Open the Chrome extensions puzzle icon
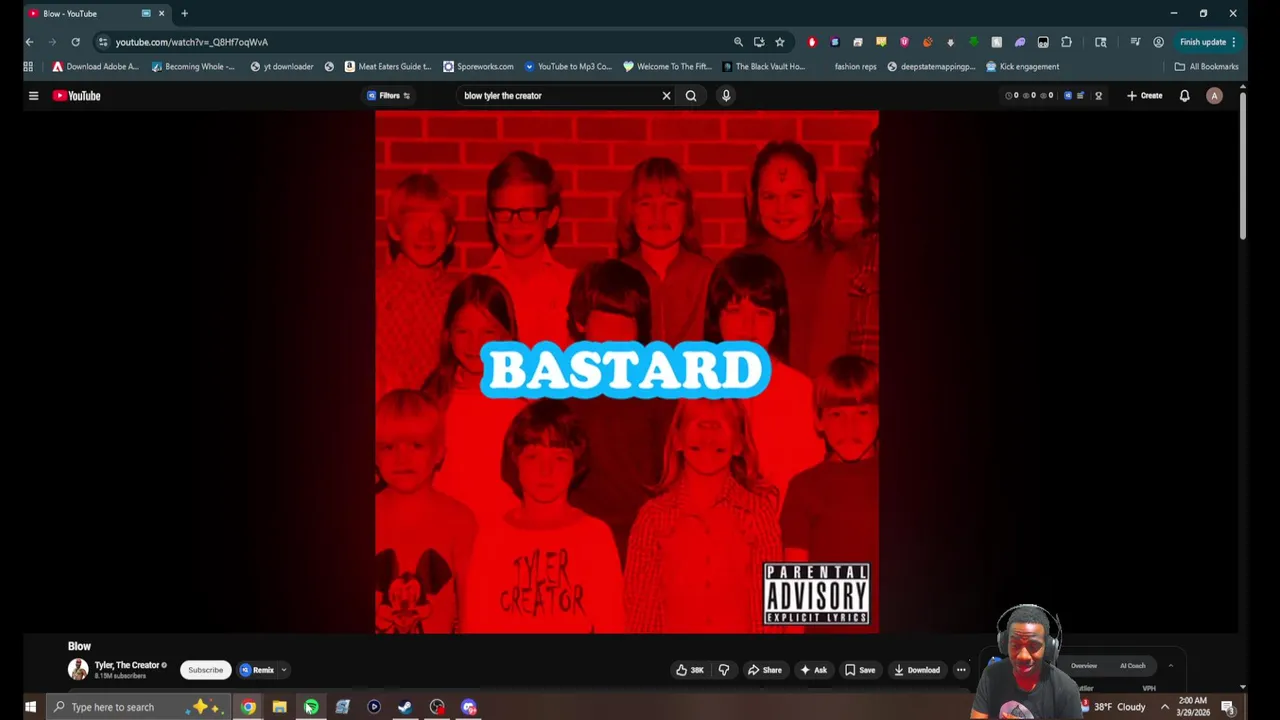The height and width of the screenshot is (720, 1280). pos(1066,42)
